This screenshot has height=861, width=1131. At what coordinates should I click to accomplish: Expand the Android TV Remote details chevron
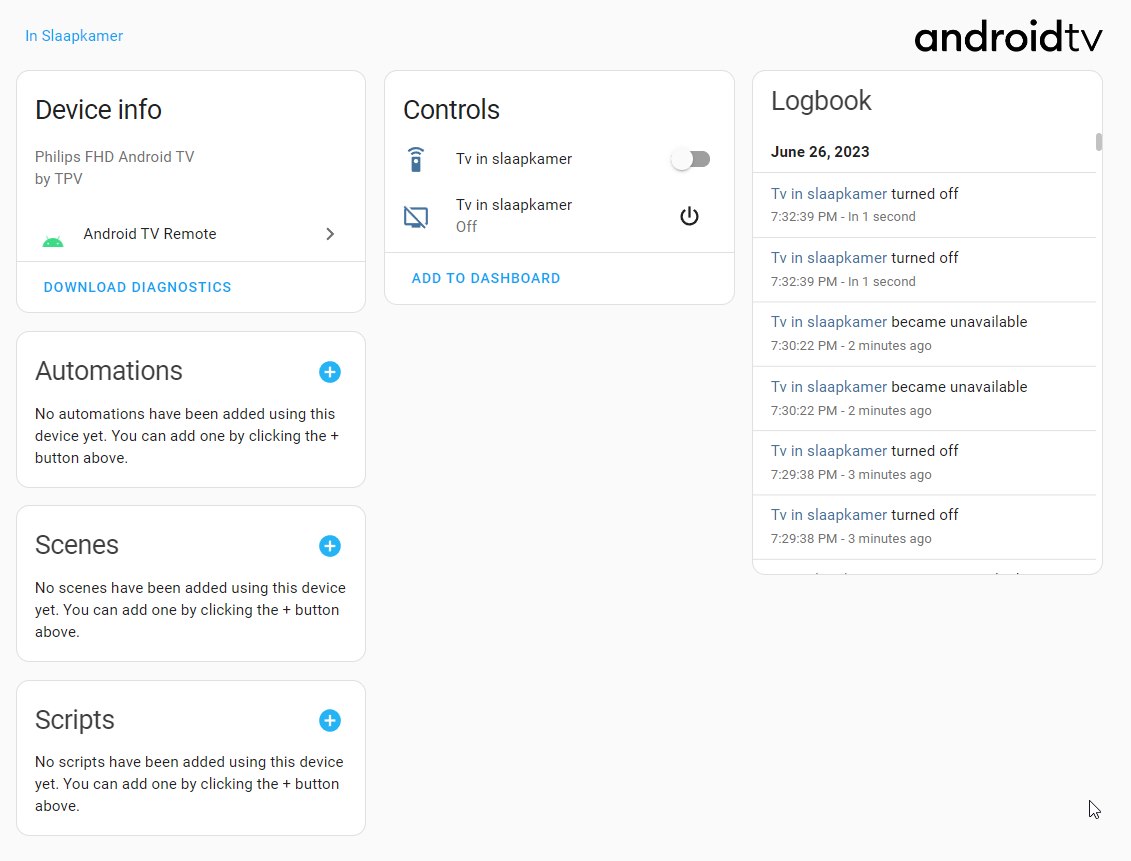tap(330, 234)
